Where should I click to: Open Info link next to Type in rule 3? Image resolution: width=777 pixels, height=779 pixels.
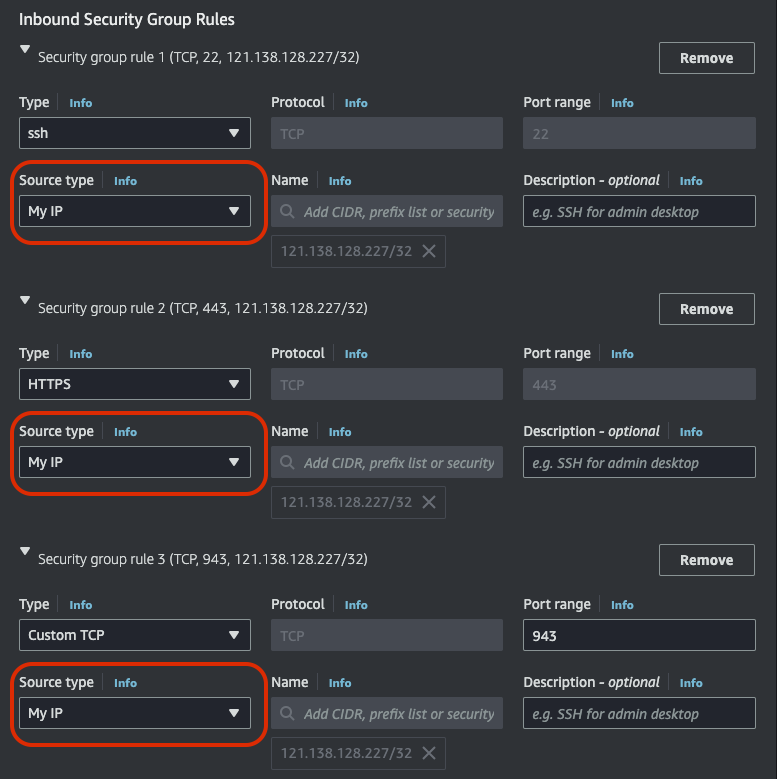(x=80, y=605)
